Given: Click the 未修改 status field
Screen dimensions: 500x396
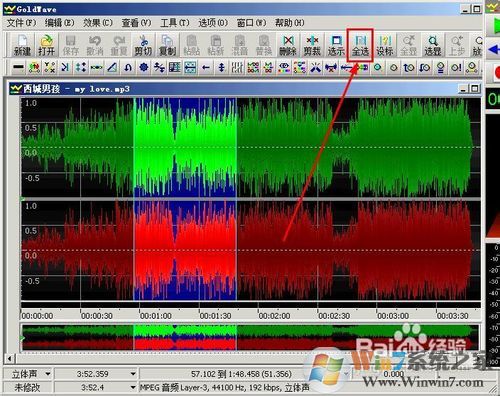Looking at the screenshot, I should pos(27,387).
